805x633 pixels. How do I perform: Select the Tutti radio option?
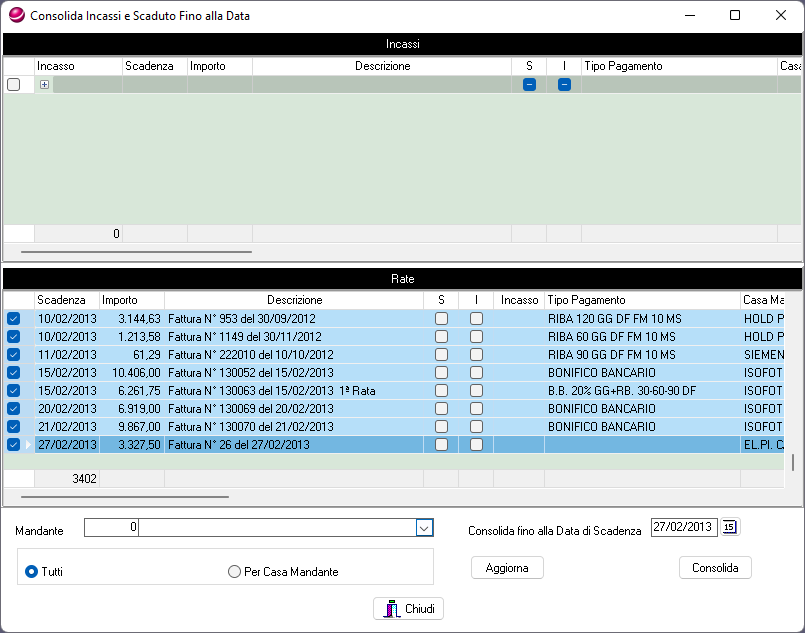32,572
